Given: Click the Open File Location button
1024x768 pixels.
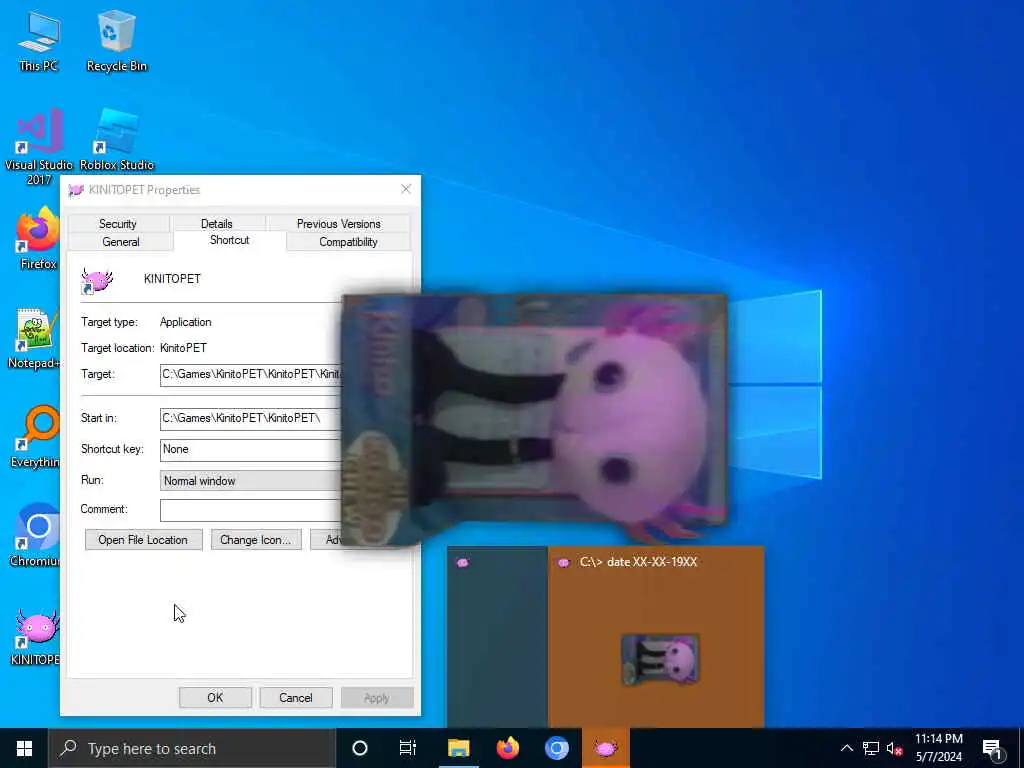Looking at the screenshot, I should tap(143, 539).
